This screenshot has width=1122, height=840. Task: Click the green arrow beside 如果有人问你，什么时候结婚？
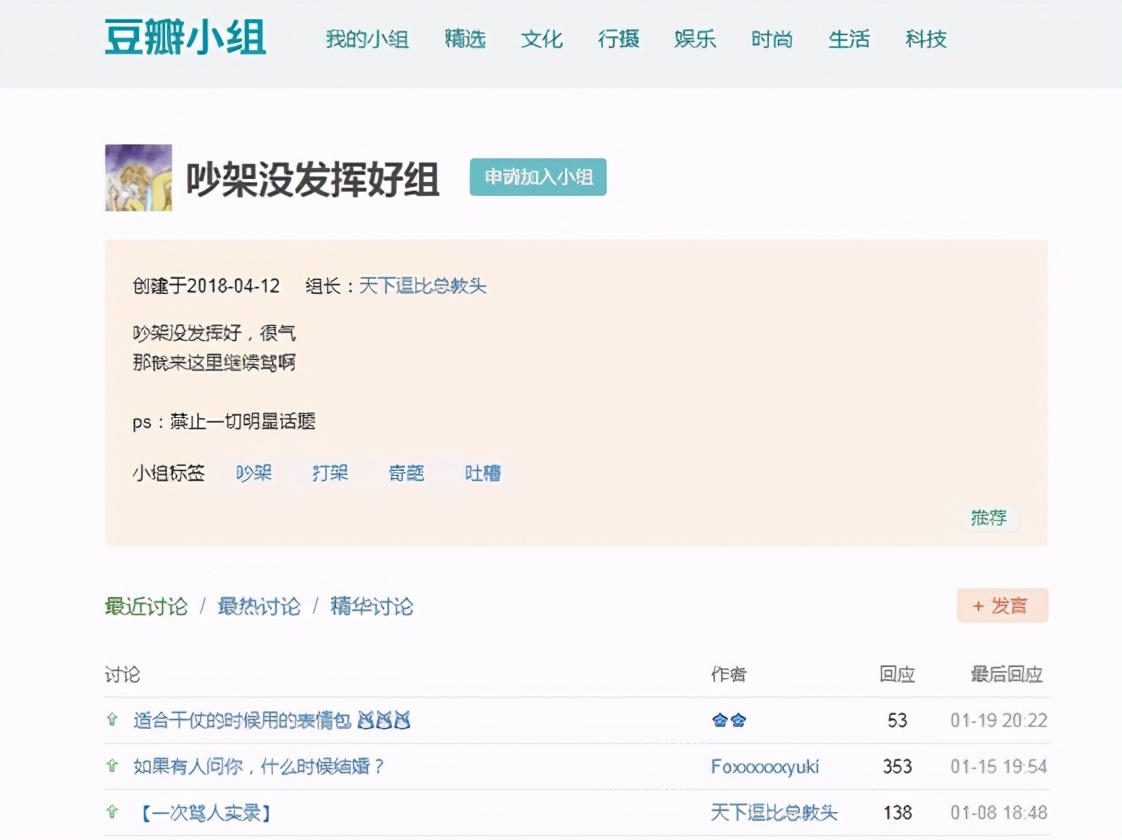coord(113,766)
